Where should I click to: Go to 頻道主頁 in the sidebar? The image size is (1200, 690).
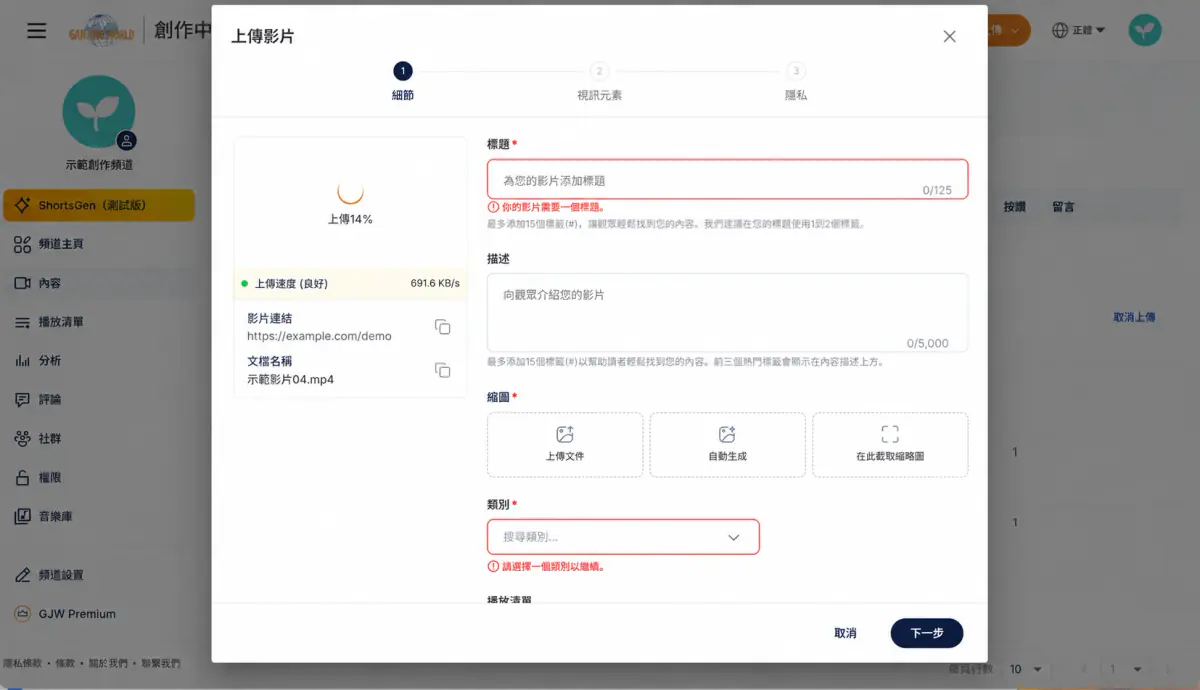pos(99,244)
